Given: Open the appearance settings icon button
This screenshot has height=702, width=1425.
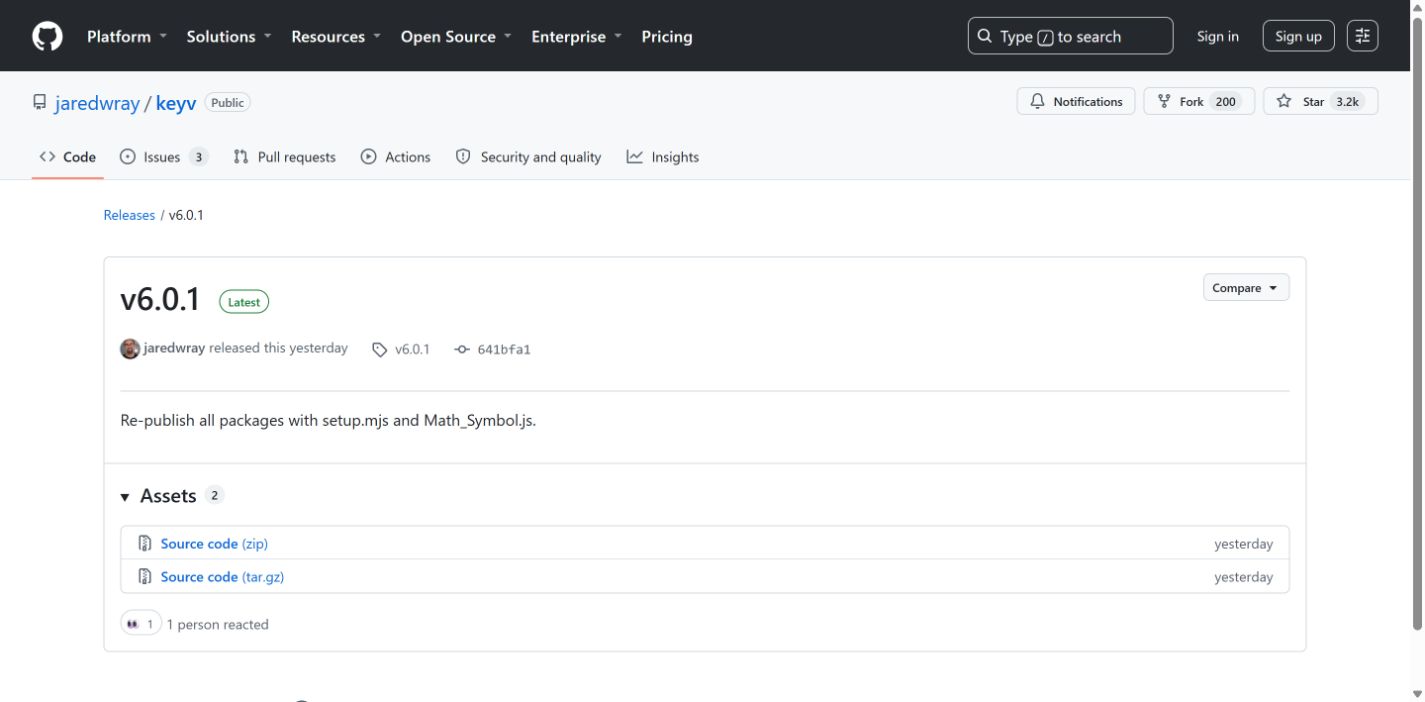Looking at the screenshot, I should tap(1362, 36).
